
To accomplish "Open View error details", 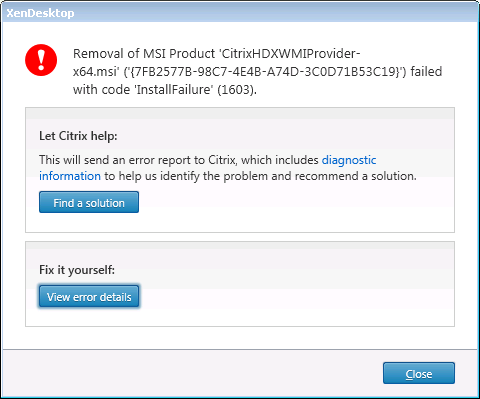I will (x=89, y=296).
